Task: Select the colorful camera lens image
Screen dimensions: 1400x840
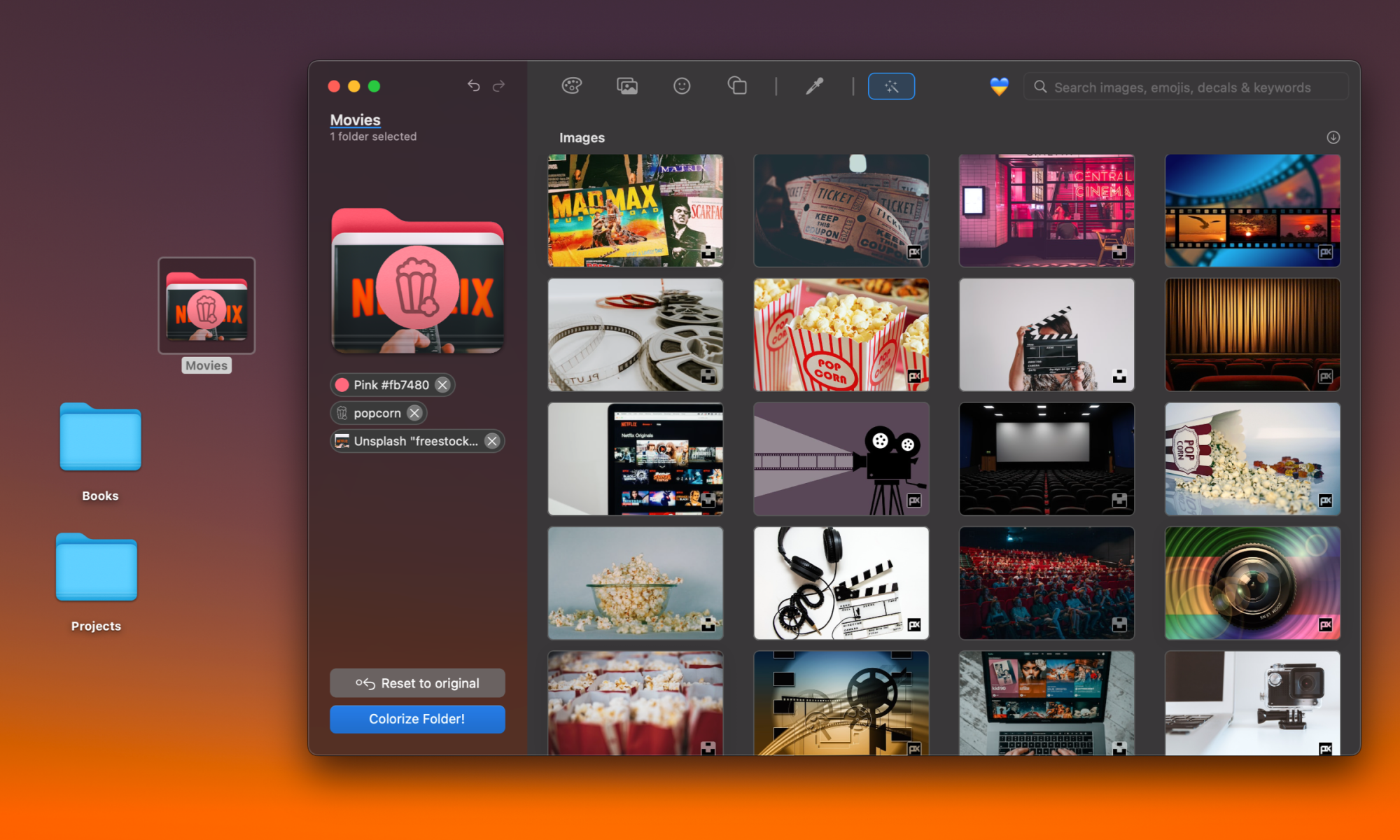Action: click(1252, 583)
